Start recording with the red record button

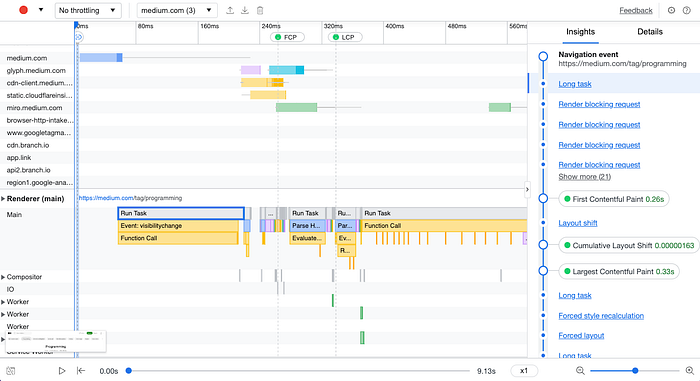(x=23, y=10)
